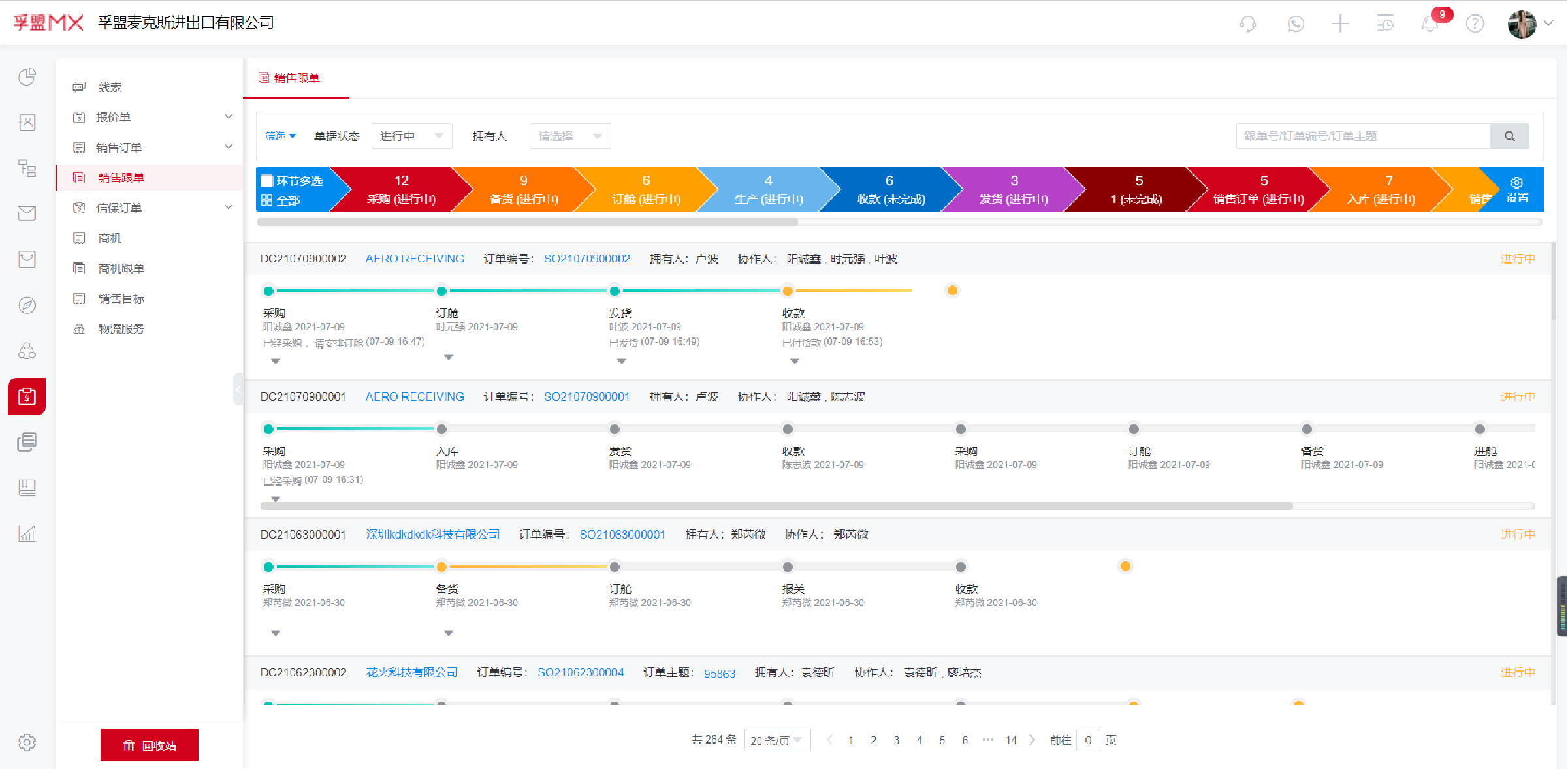Open order link SO21070900002

coord(586,258)
